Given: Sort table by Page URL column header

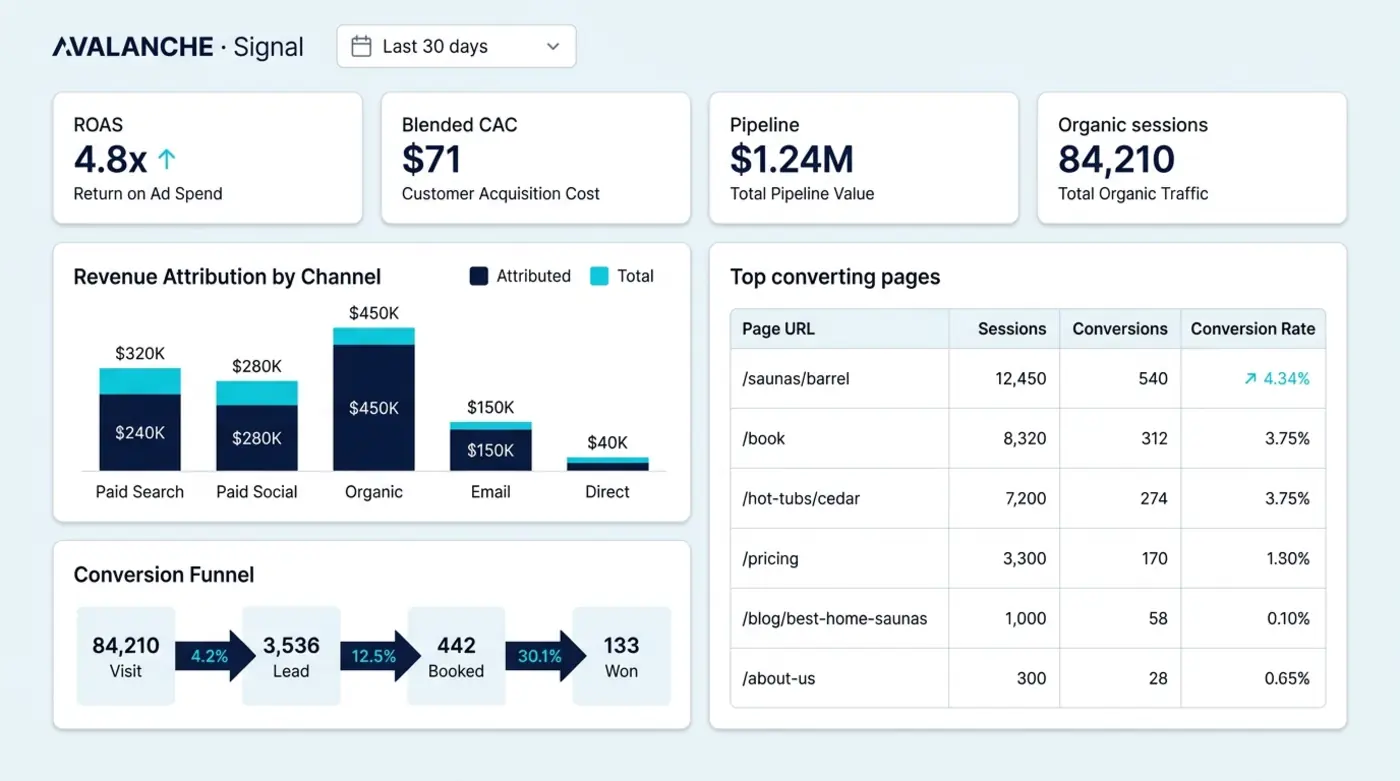Looking at the screenshot, I should coord(839,329).
